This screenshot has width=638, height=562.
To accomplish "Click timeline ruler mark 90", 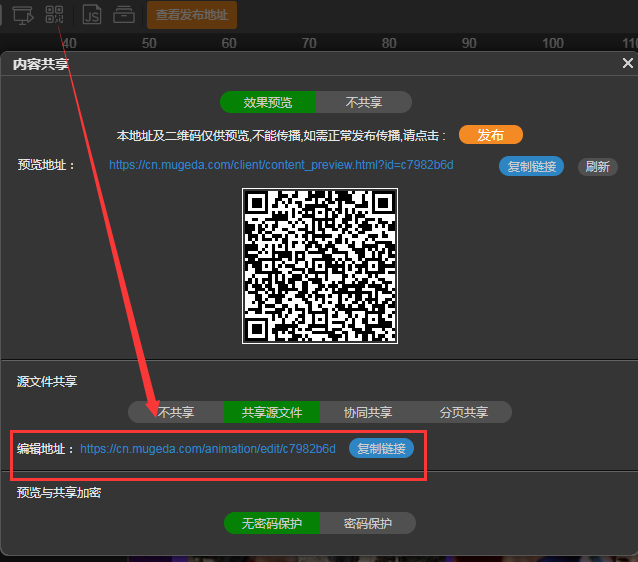I will [x=469, y=43].
